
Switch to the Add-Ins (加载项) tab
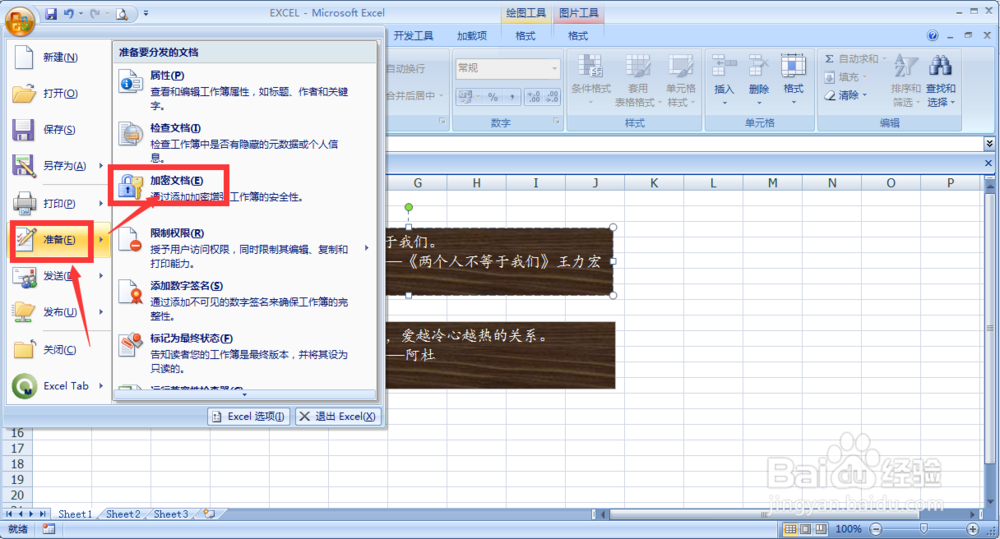coord(472,36)
